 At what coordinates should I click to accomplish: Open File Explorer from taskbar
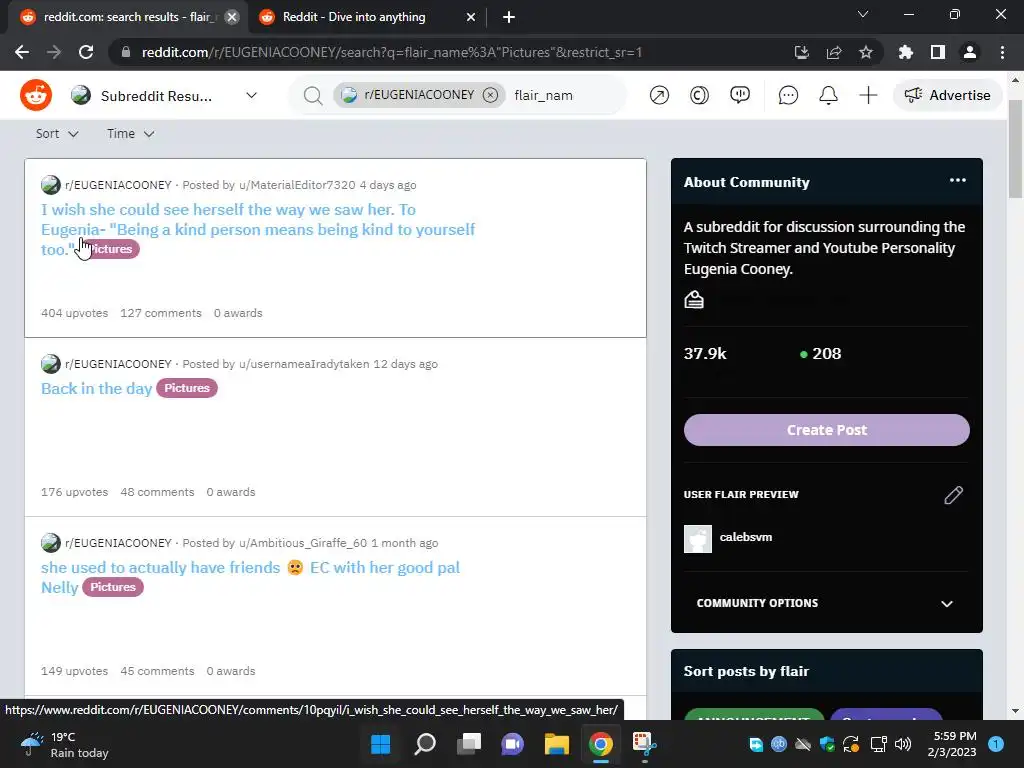(x=557, y=744)
